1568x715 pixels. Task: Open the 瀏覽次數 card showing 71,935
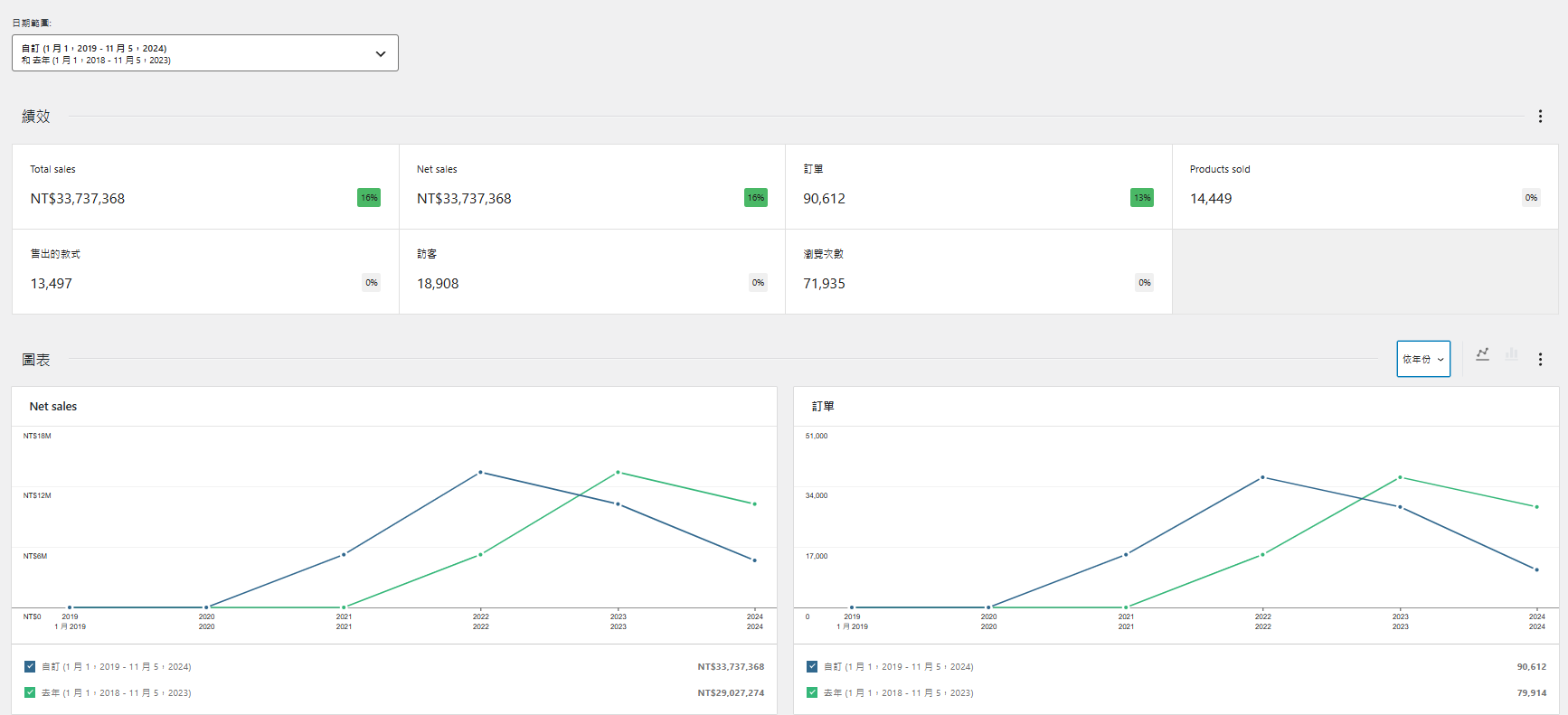pos(978,272)
